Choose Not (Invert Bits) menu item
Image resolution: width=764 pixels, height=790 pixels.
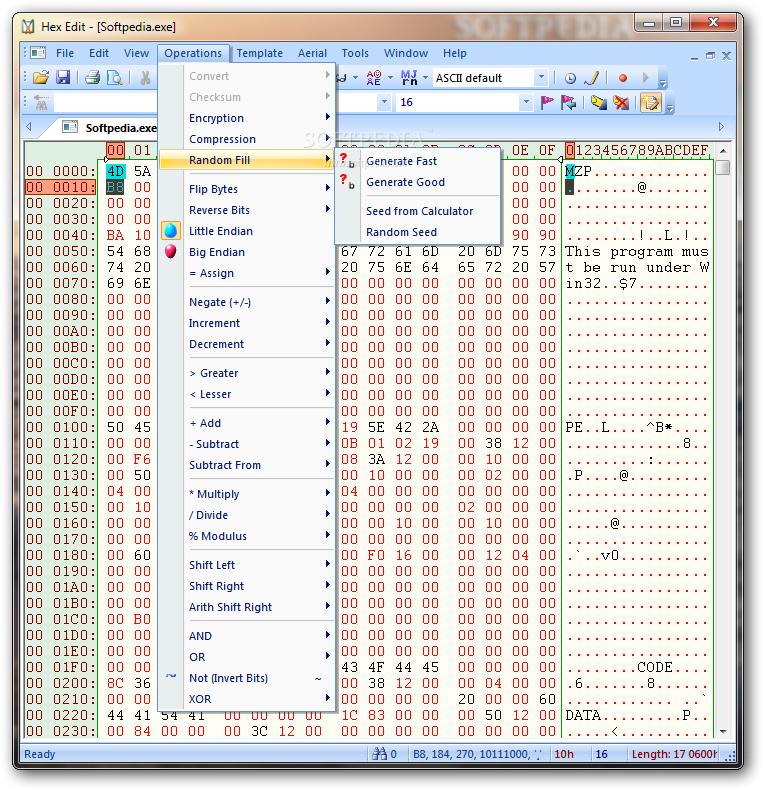coord(247,678)
